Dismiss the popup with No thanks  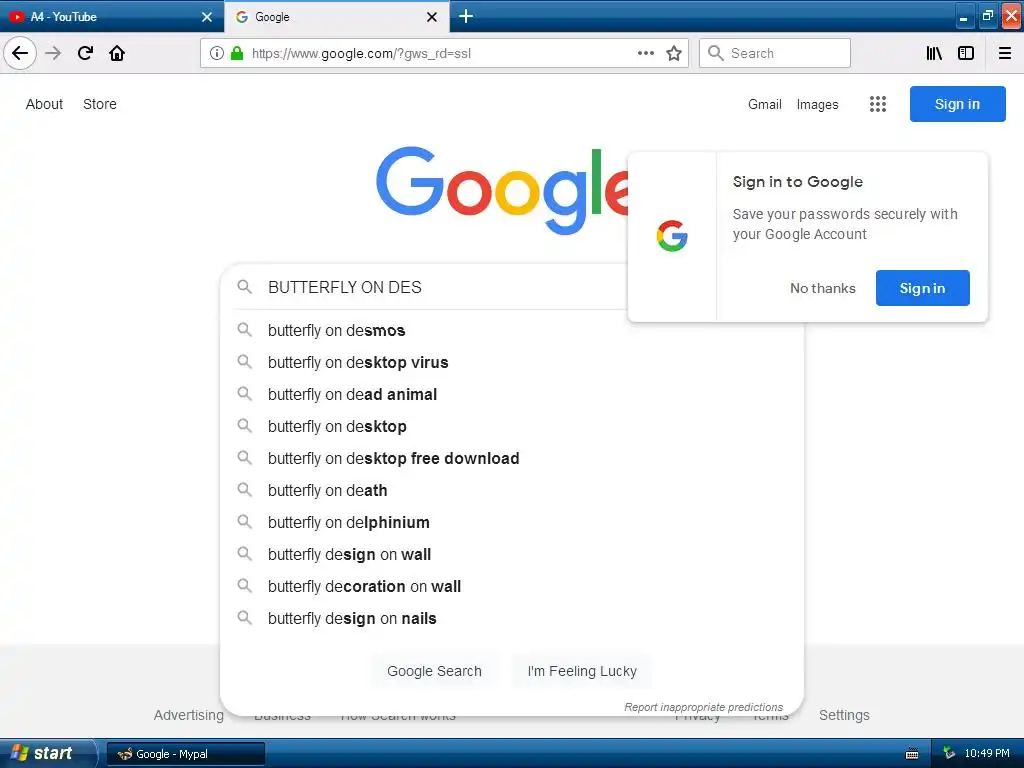coord(823,288)
